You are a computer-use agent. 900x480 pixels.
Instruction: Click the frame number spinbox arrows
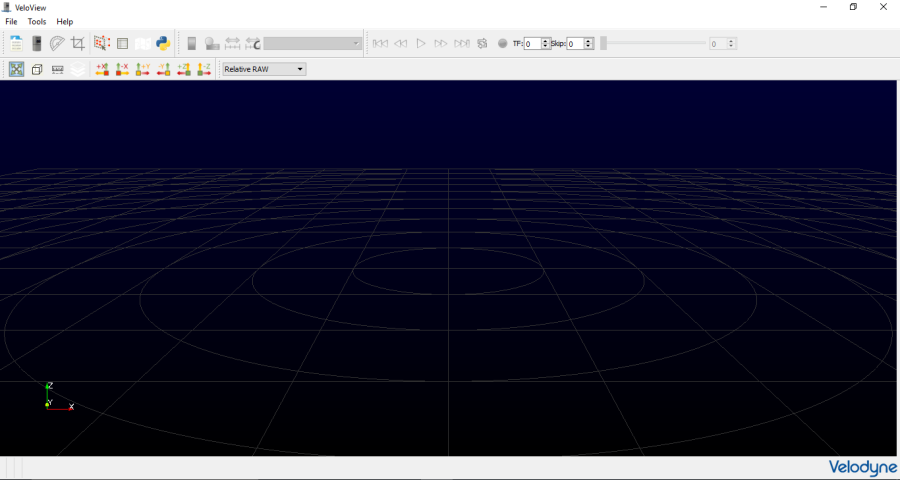(x=731, y=44)
